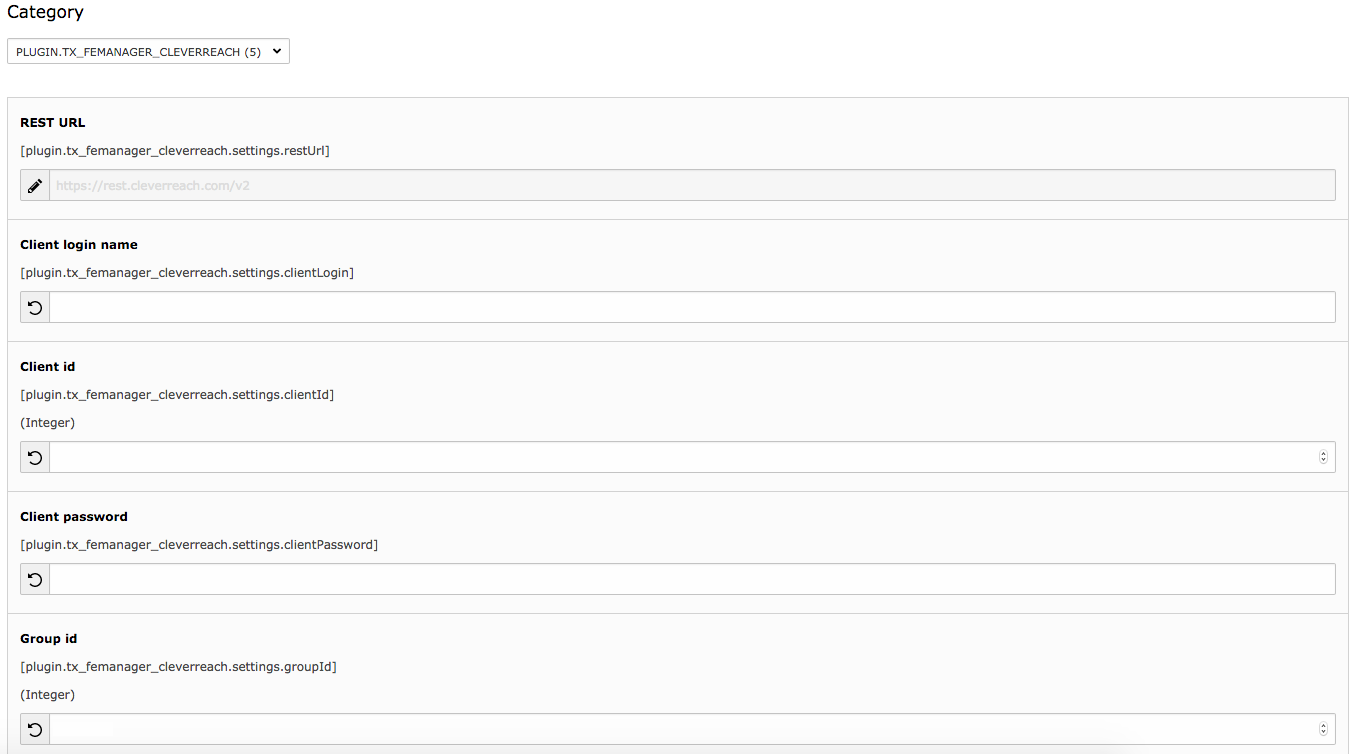The image size is (1359, 754).
Task: Click the Group id number stepper
Action: tap(1323, 729)
